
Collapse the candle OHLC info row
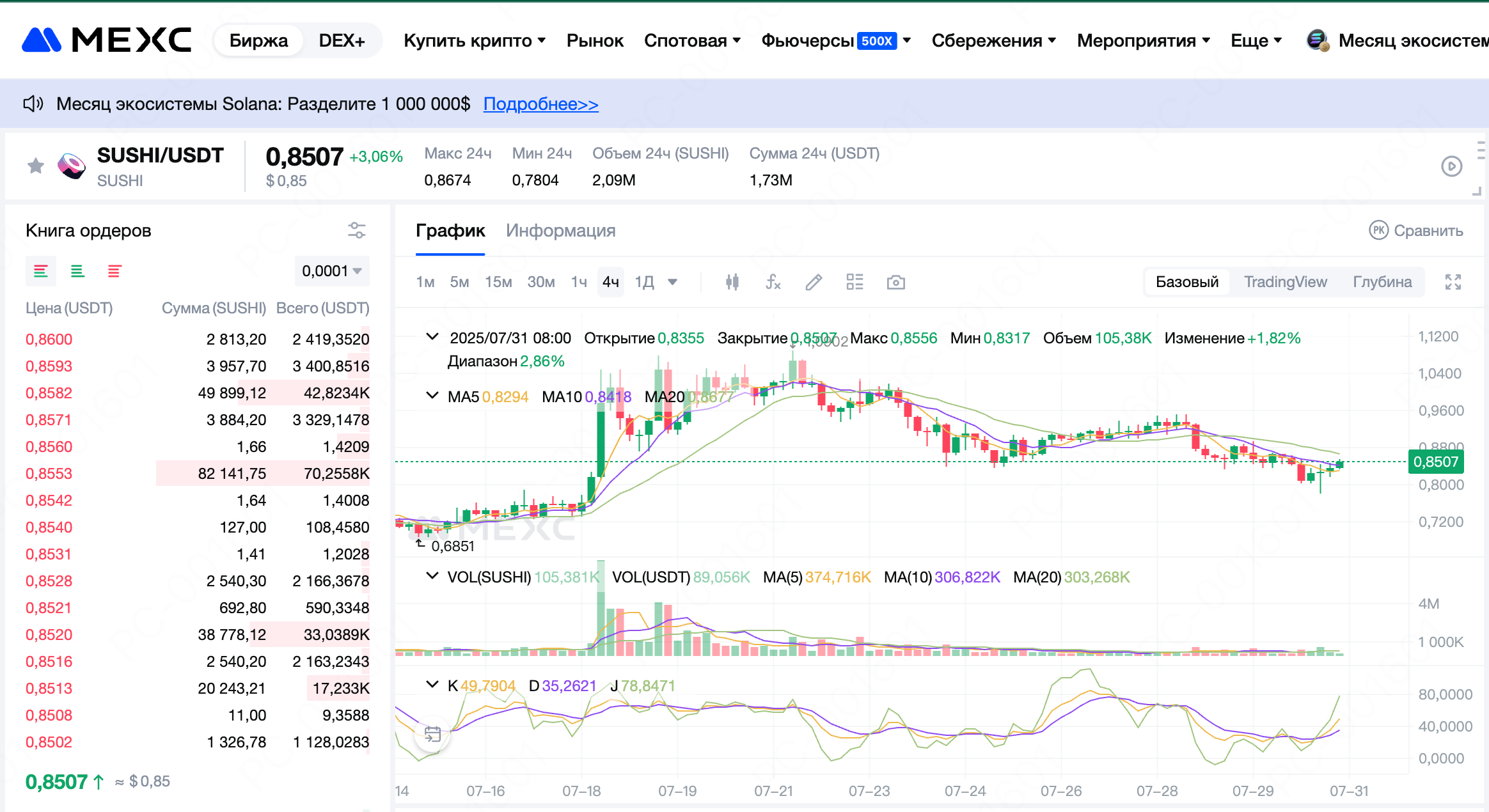pos(432,337)
